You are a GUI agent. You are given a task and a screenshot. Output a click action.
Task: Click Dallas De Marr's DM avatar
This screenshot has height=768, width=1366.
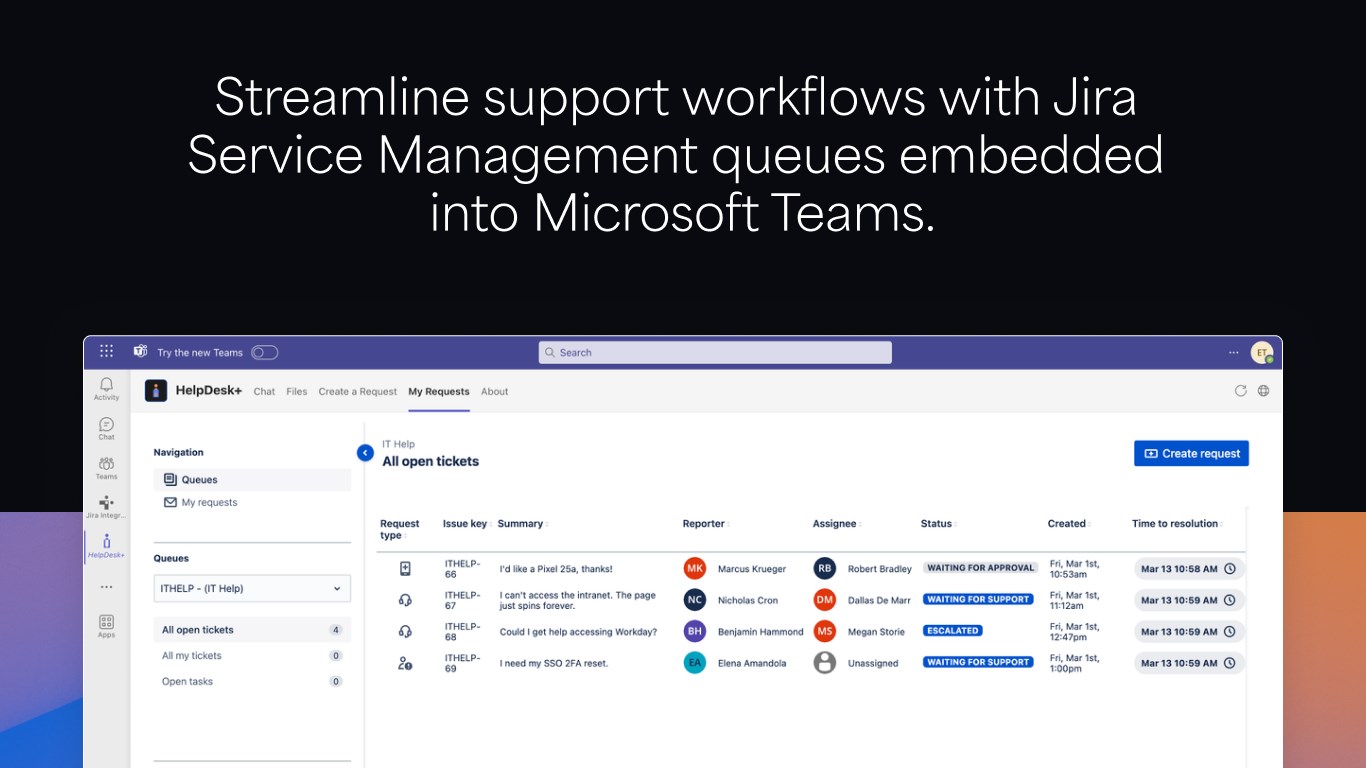825,600
